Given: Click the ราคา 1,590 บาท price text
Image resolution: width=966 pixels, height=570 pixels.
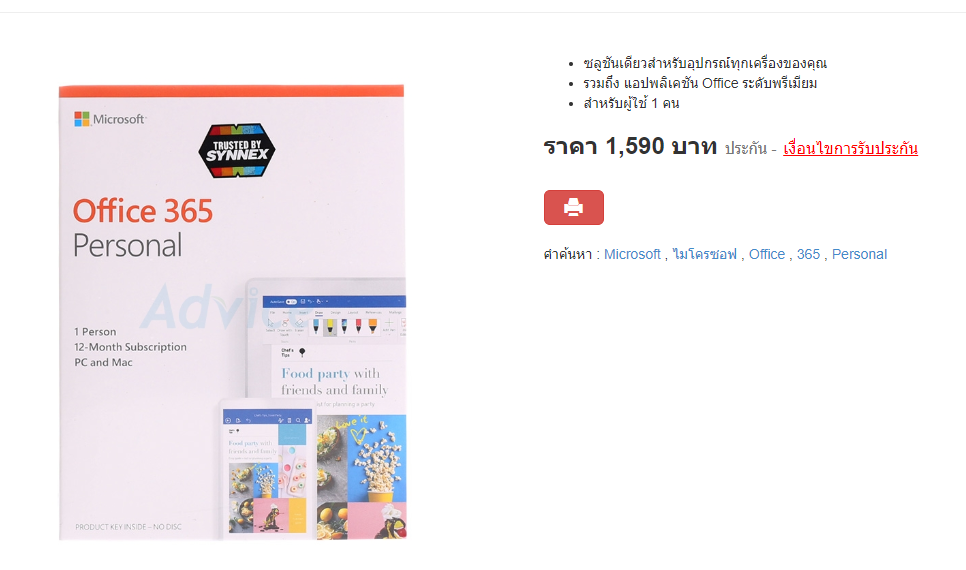Looking at the screenshot, I should [630, 147].
